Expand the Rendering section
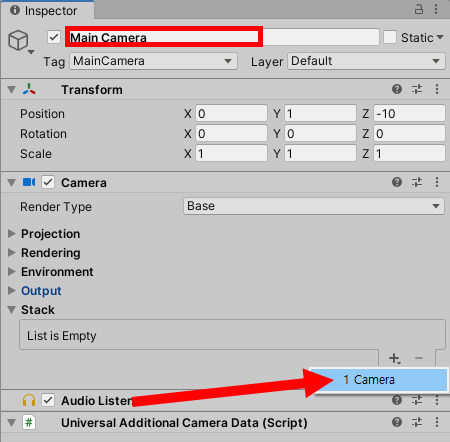The image size is (450, 442). (x=12, y=253)
